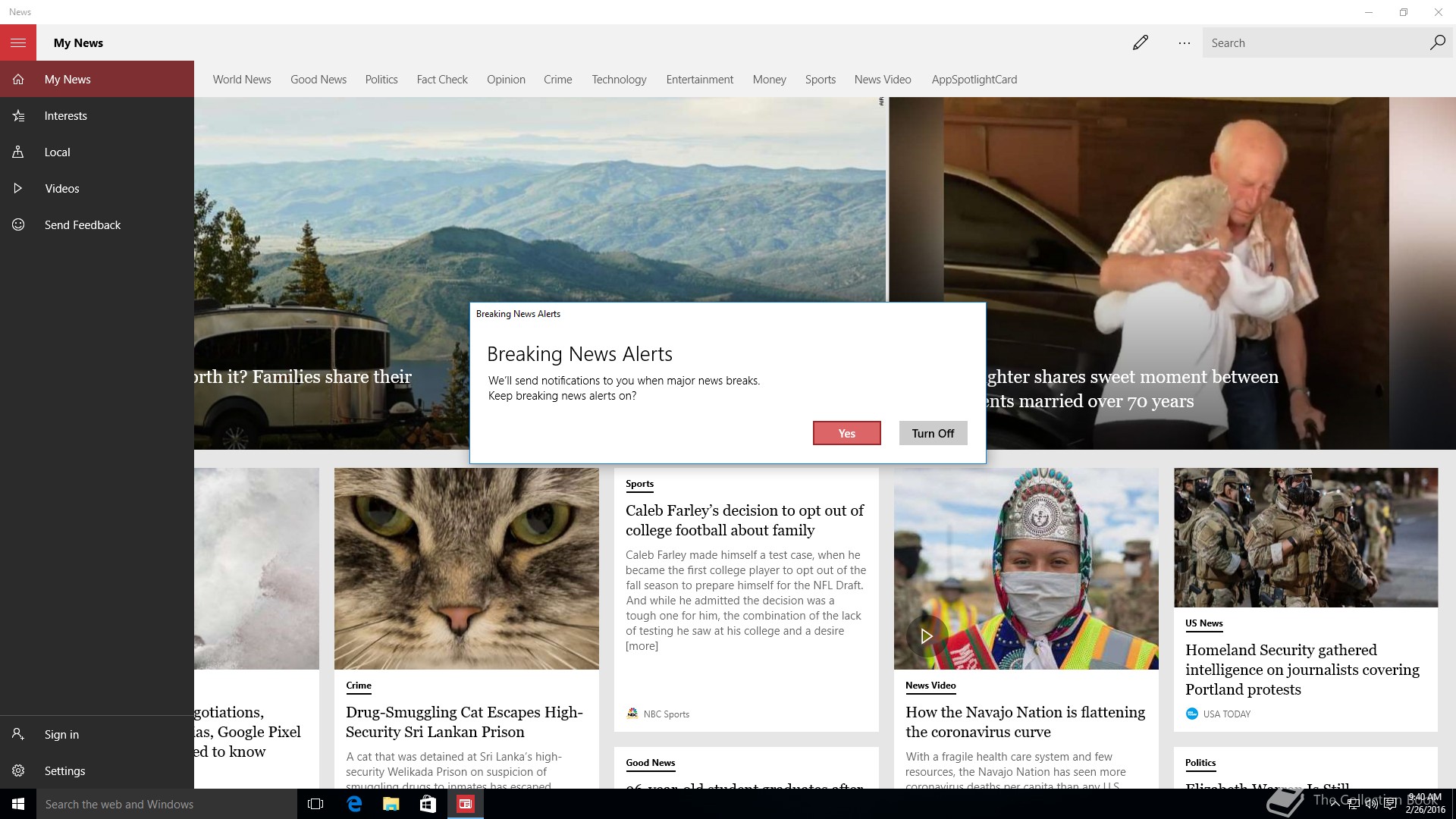Open Videos in the sidebar

[97, 189]
